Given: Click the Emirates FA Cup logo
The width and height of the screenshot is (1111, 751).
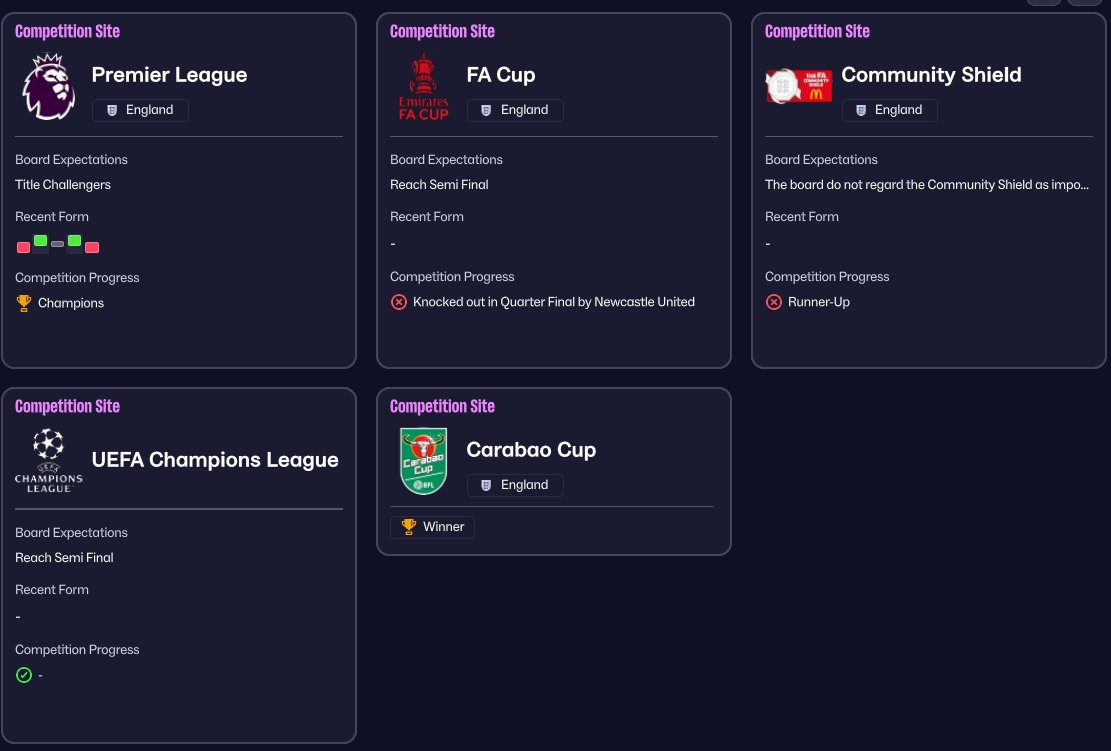Looking at the screenshot, I should 424,87.
